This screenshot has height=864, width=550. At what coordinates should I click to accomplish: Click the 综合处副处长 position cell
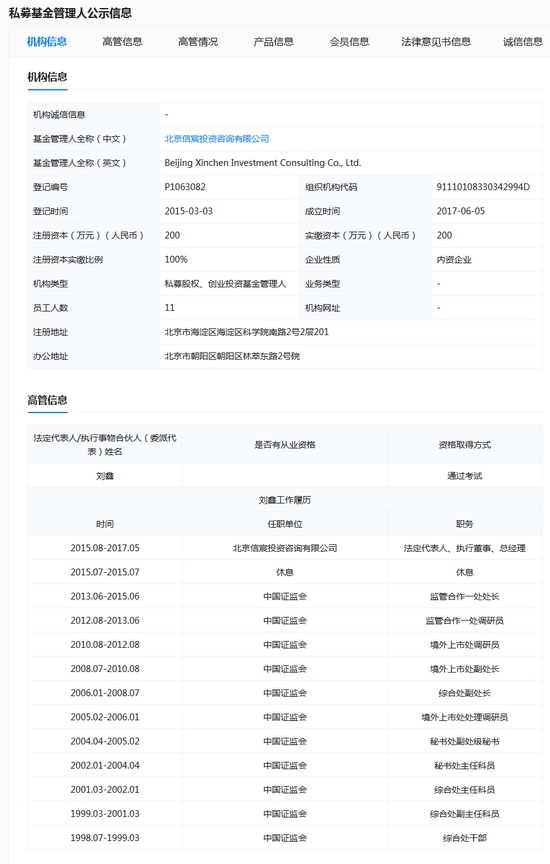click(465, 693)
